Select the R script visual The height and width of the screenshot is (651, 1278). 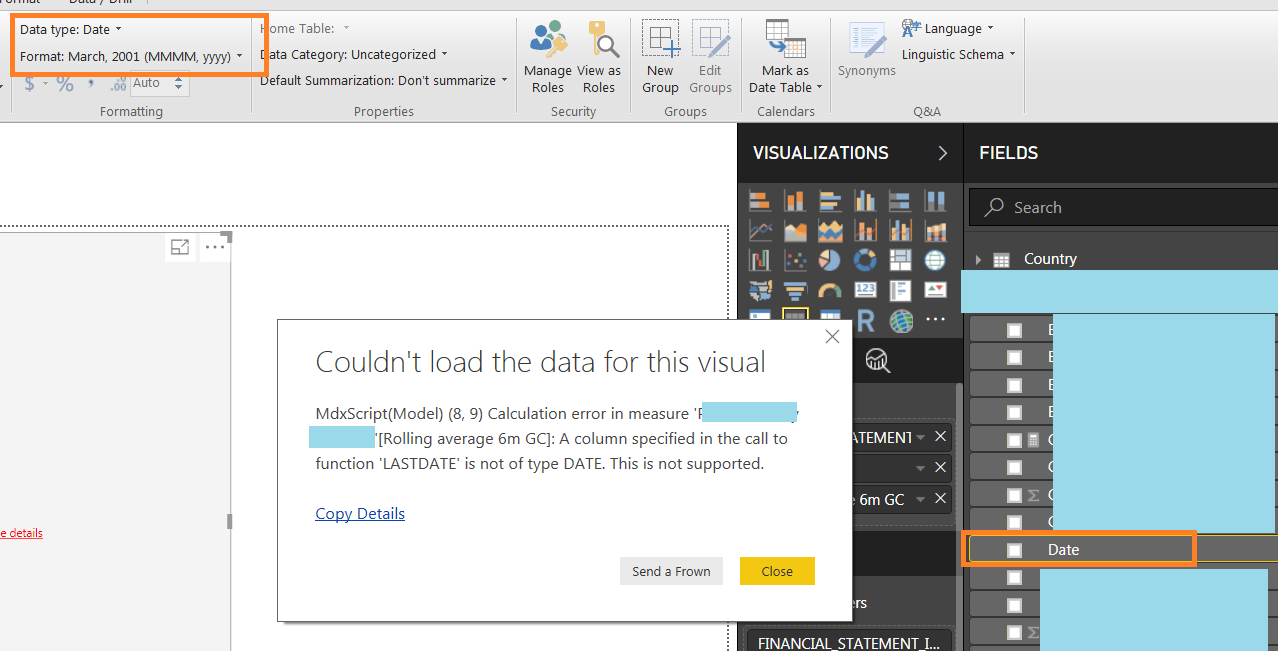coord(866,320)
